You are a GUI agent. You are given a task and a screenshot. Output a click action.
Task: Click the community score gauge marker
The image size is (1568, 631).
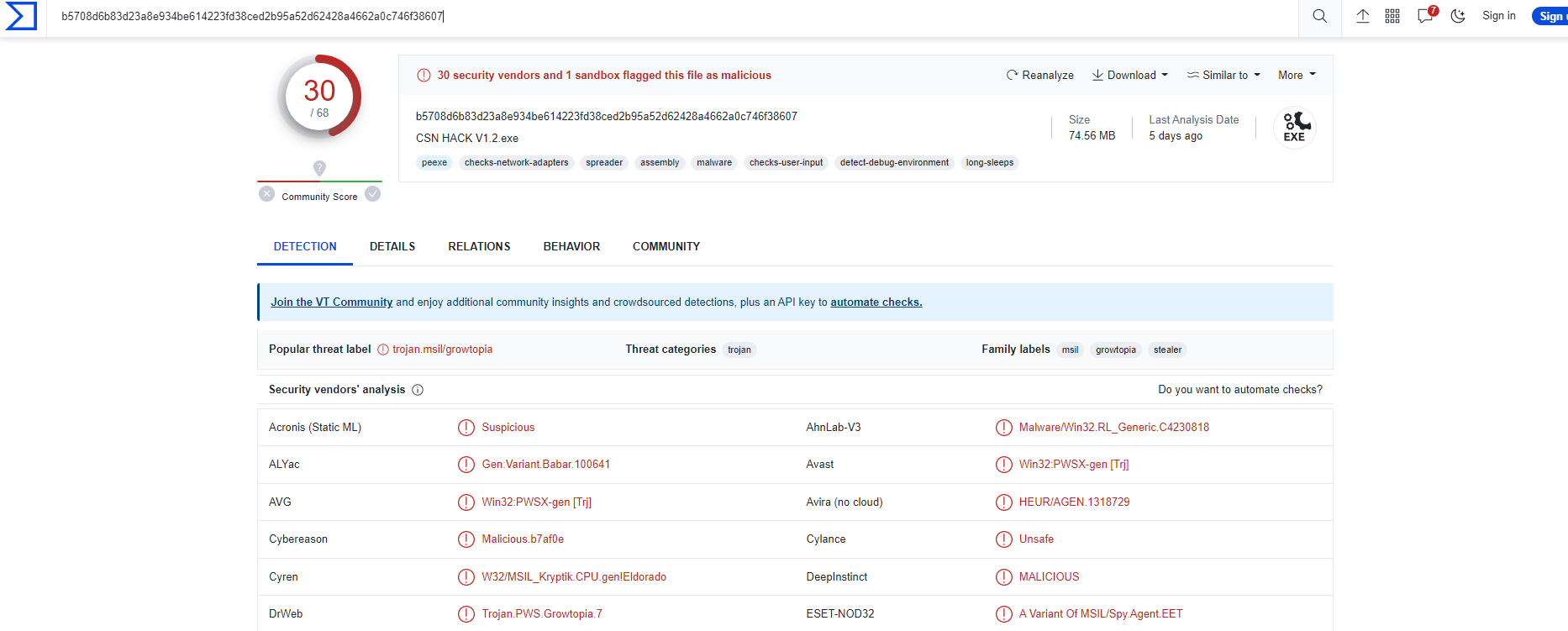coord(319,168)
